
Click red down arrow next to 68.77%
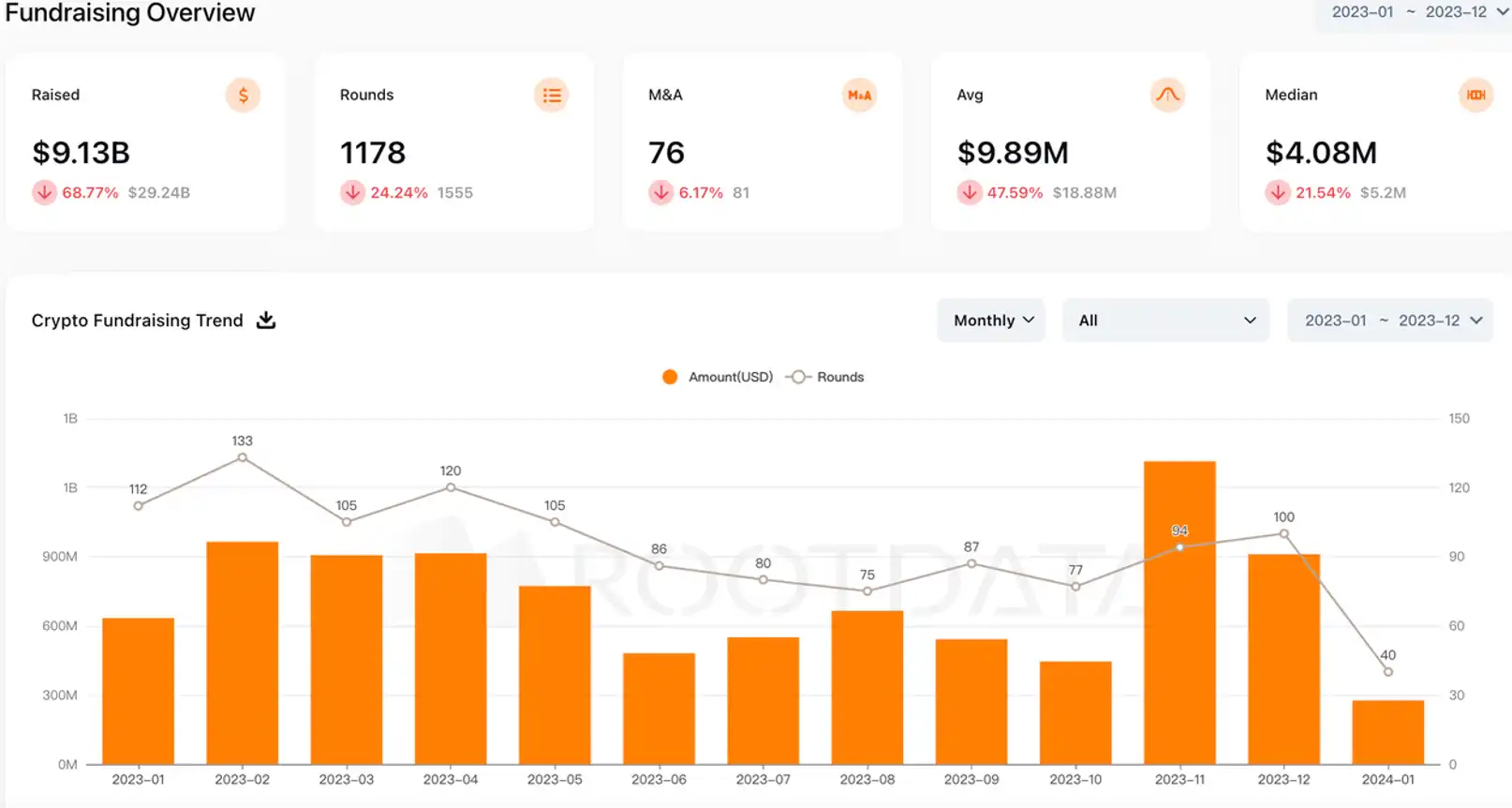tap(44, 192)
